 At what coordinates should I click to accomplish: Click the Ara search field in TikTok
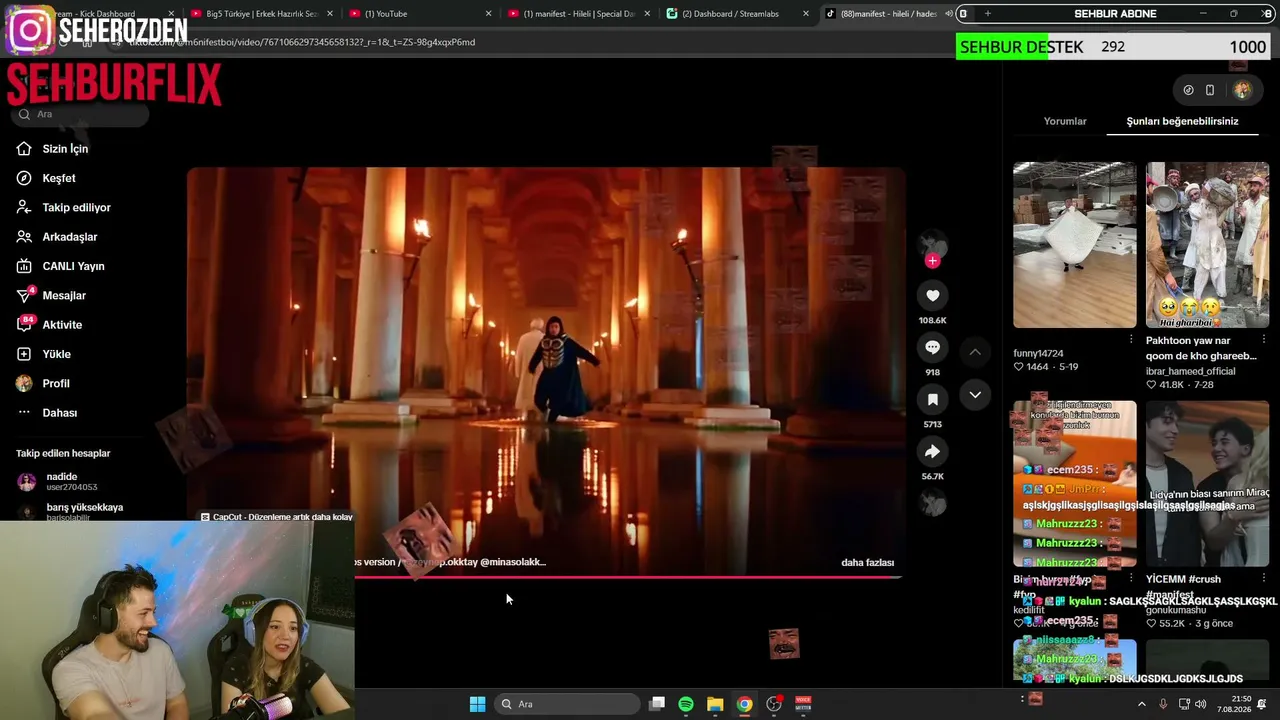[x=82, y=114]
